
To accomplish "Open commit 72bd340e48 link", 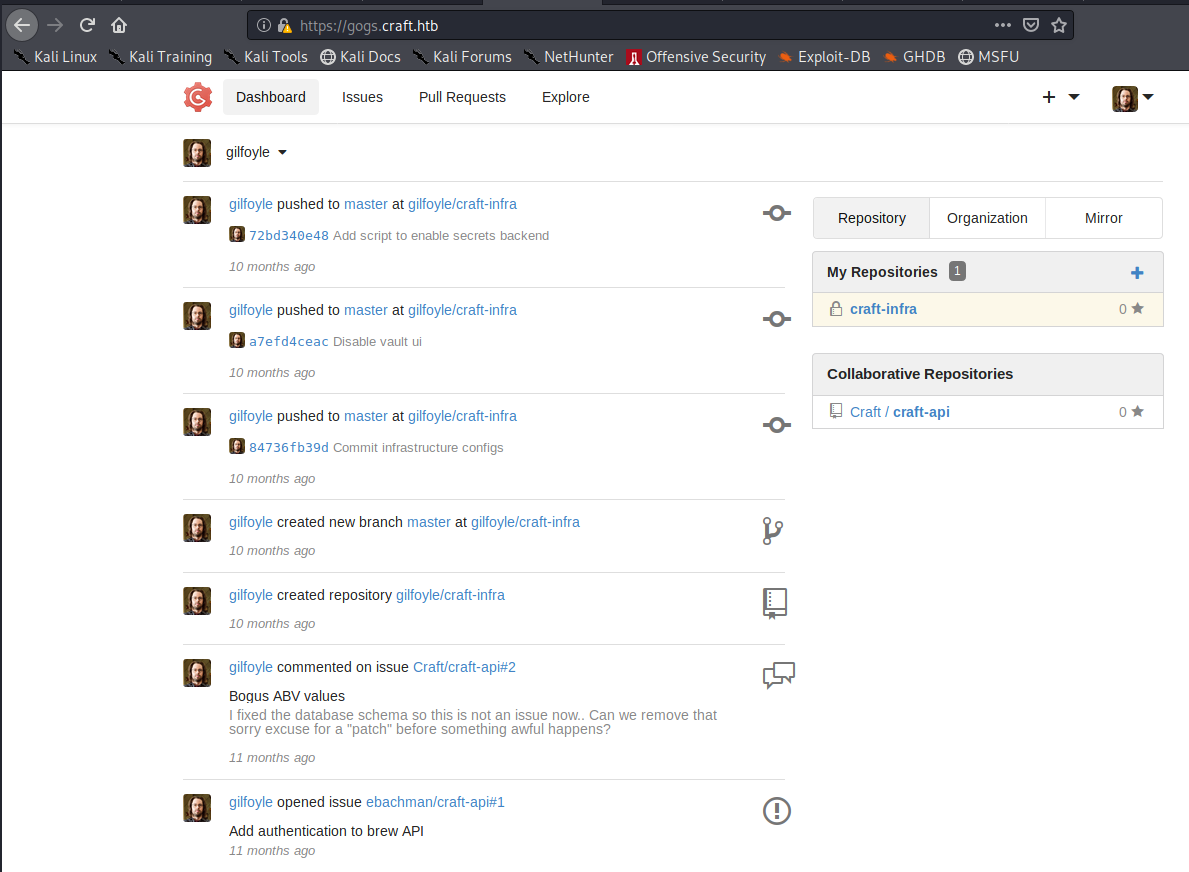I will tap(288, 236).
